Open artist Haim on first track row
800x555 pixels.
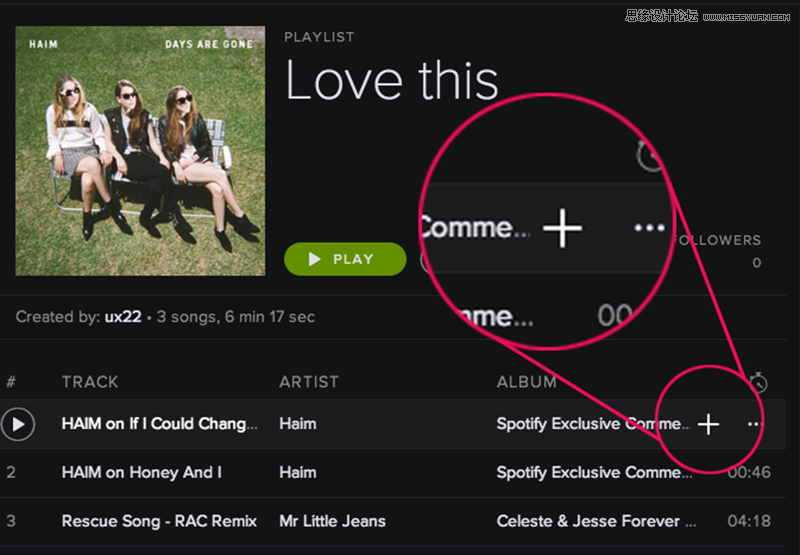(297, 424)
